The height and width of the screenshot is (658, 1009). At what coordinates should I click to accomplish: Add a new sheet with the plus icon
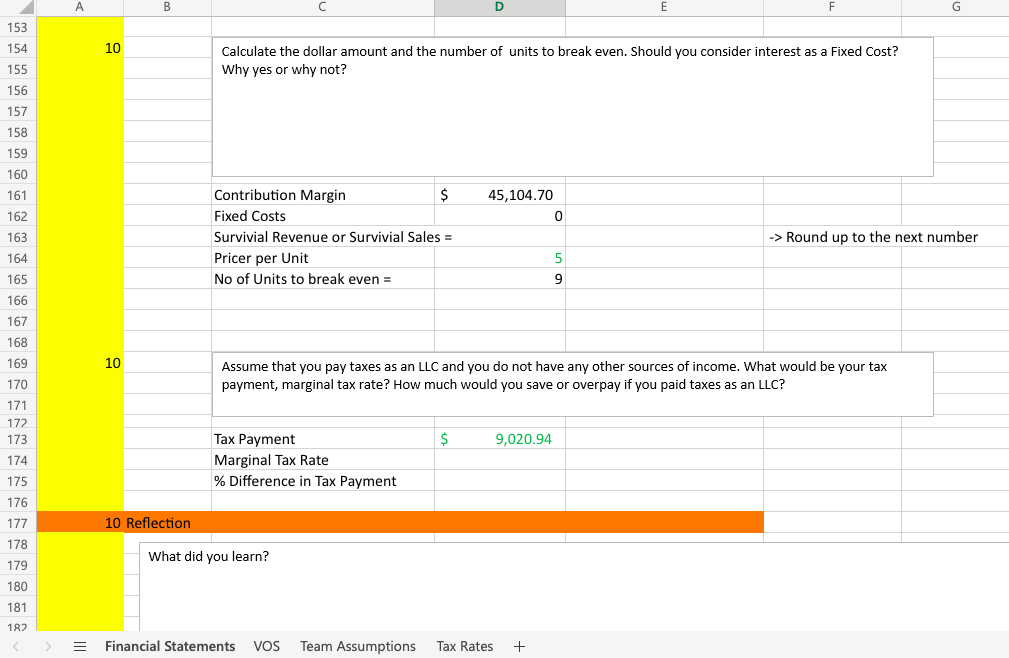click(x=519, y=646)
